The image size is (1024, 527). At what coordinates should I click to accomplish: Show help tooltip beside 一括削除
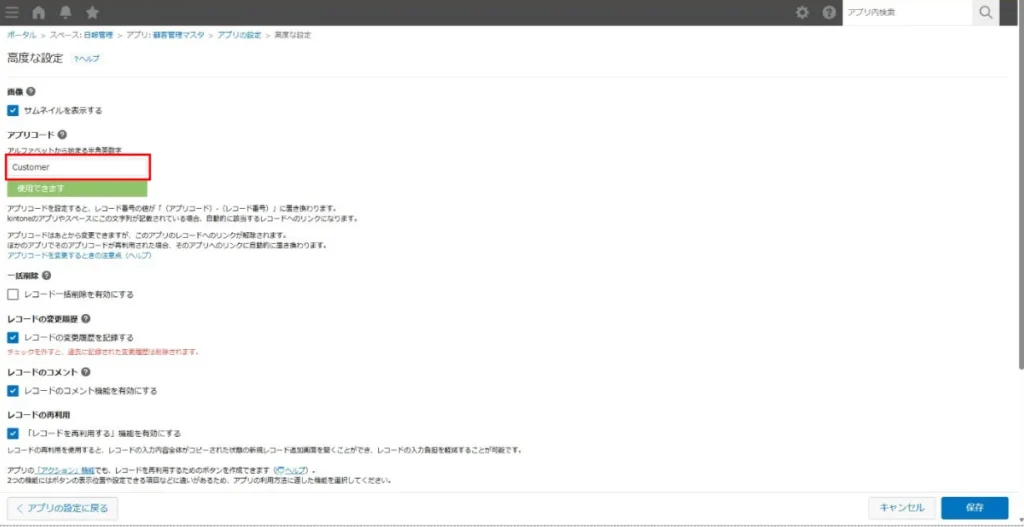pos(46,276)
